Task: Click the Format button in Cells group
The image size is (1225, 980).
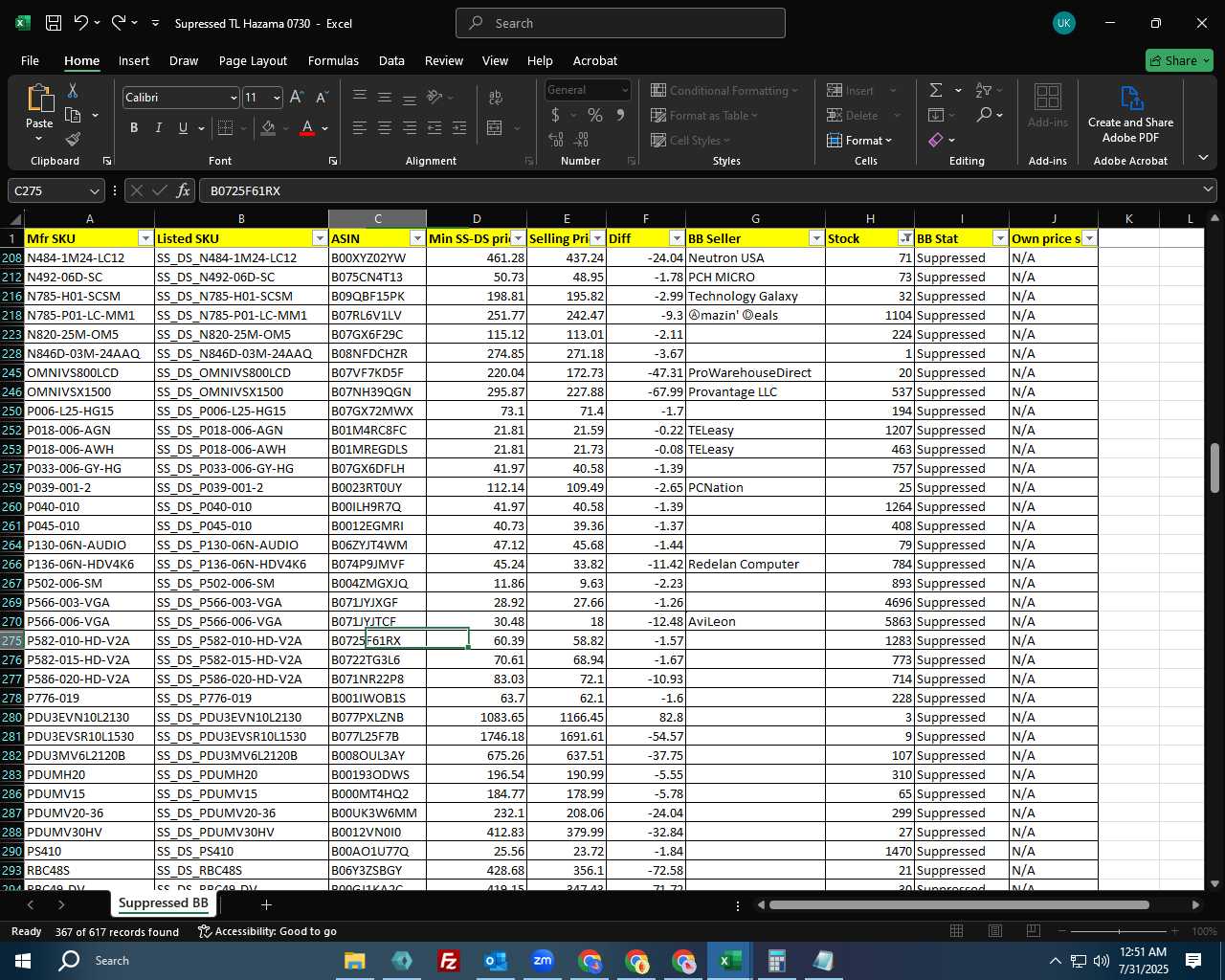Action: pyautogui.click(x=859, y=140)
